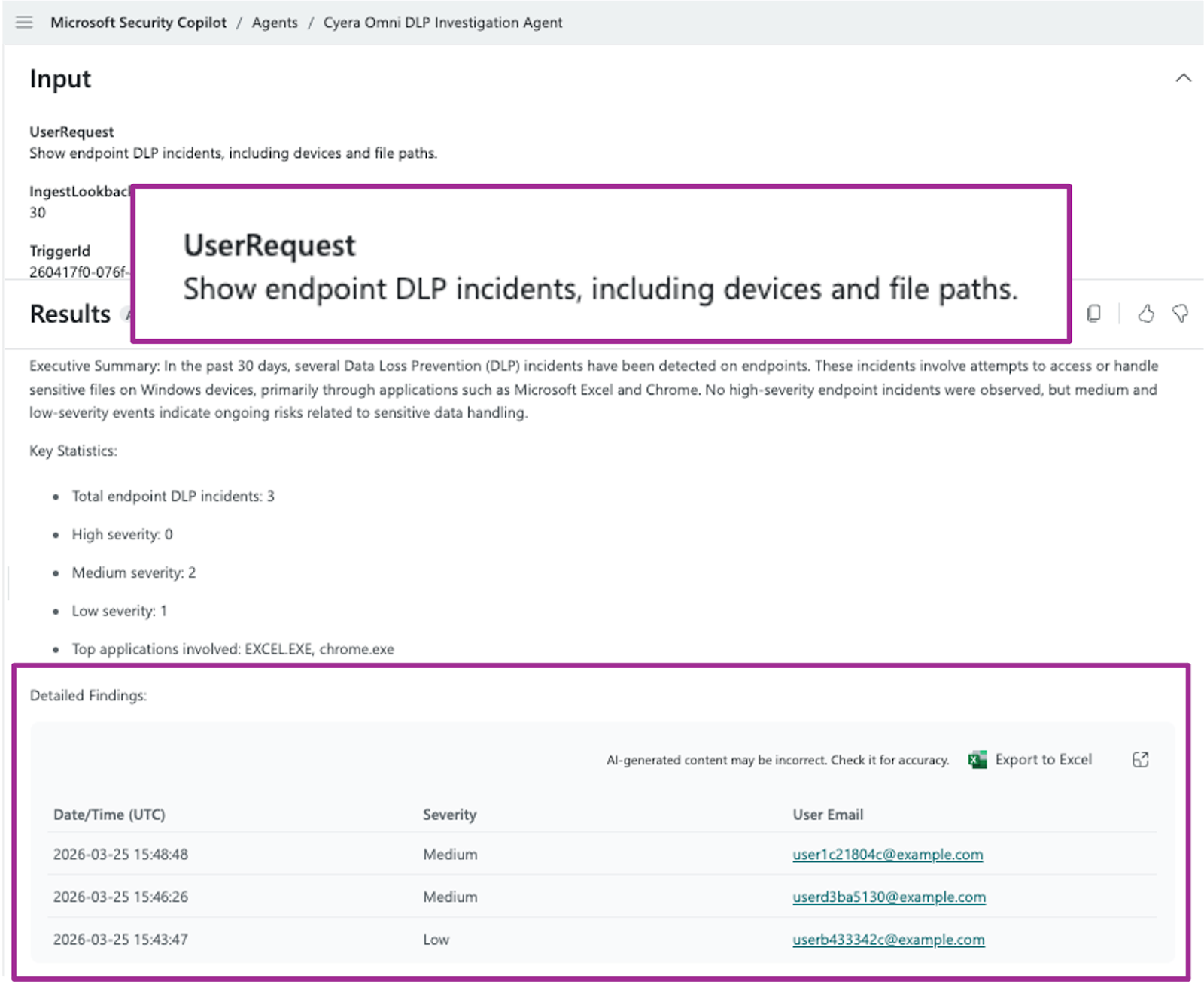Open the Agents breadcrumb link

(x=275, y=23)
